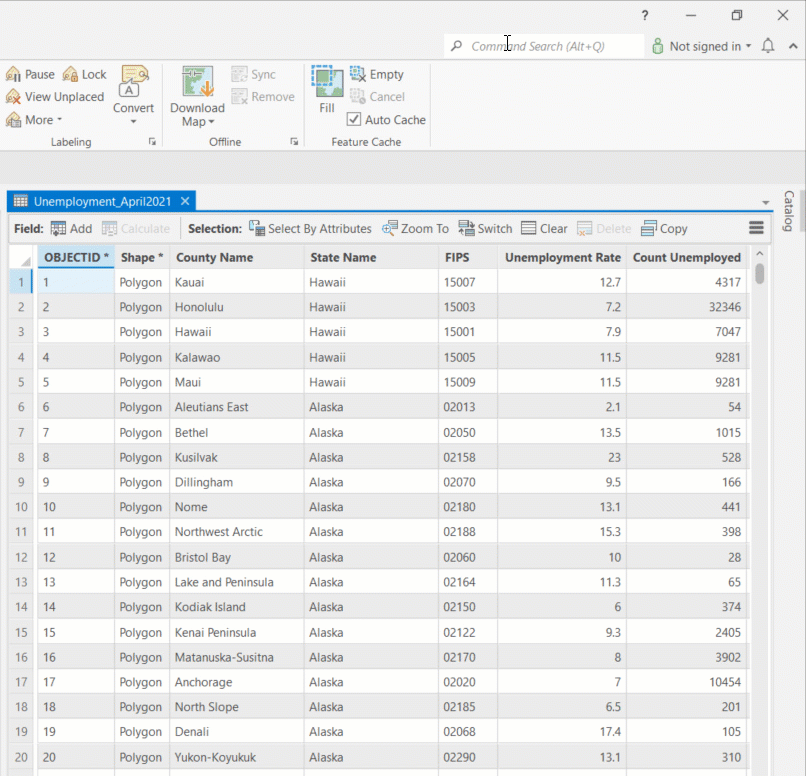Screen dimensions: 806x776
Task: Click the table vertical scrollbar thumb
Action: tap(760, 273)
